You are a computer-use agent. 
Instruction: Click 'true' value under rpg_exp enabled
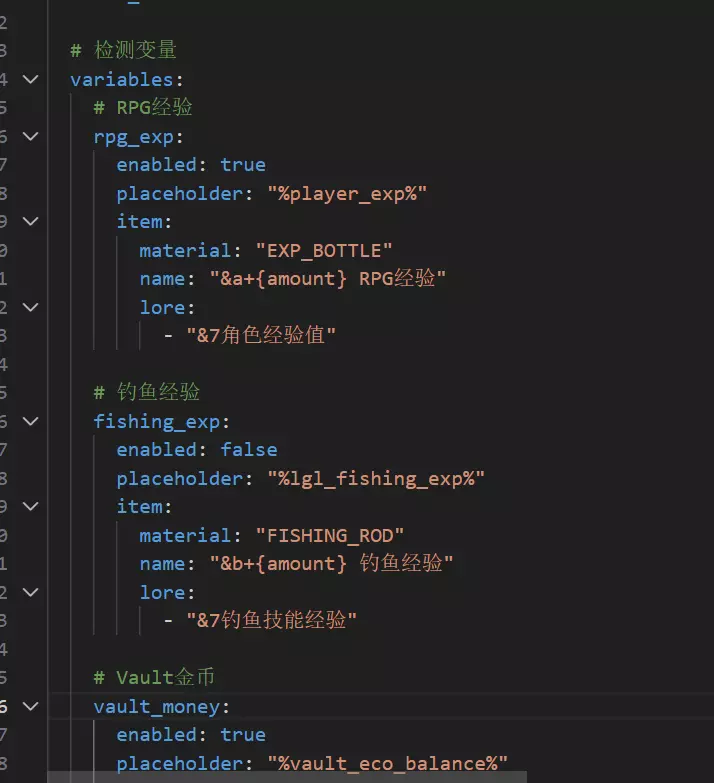click(x=243, y=165)
